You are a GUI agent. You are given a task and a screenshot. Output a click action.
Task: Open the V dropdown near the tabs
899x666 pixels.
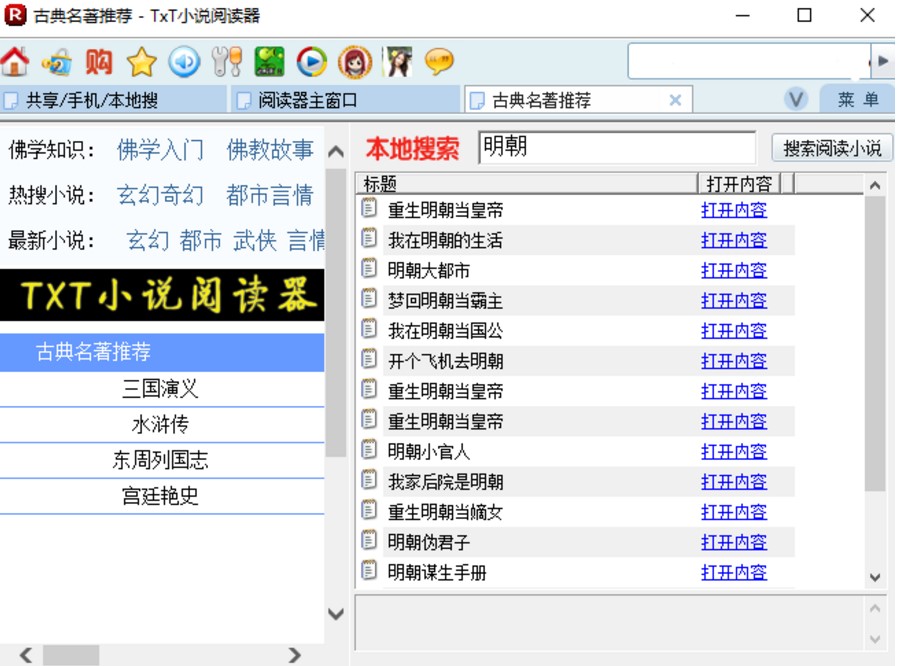(x=795, y=100)
